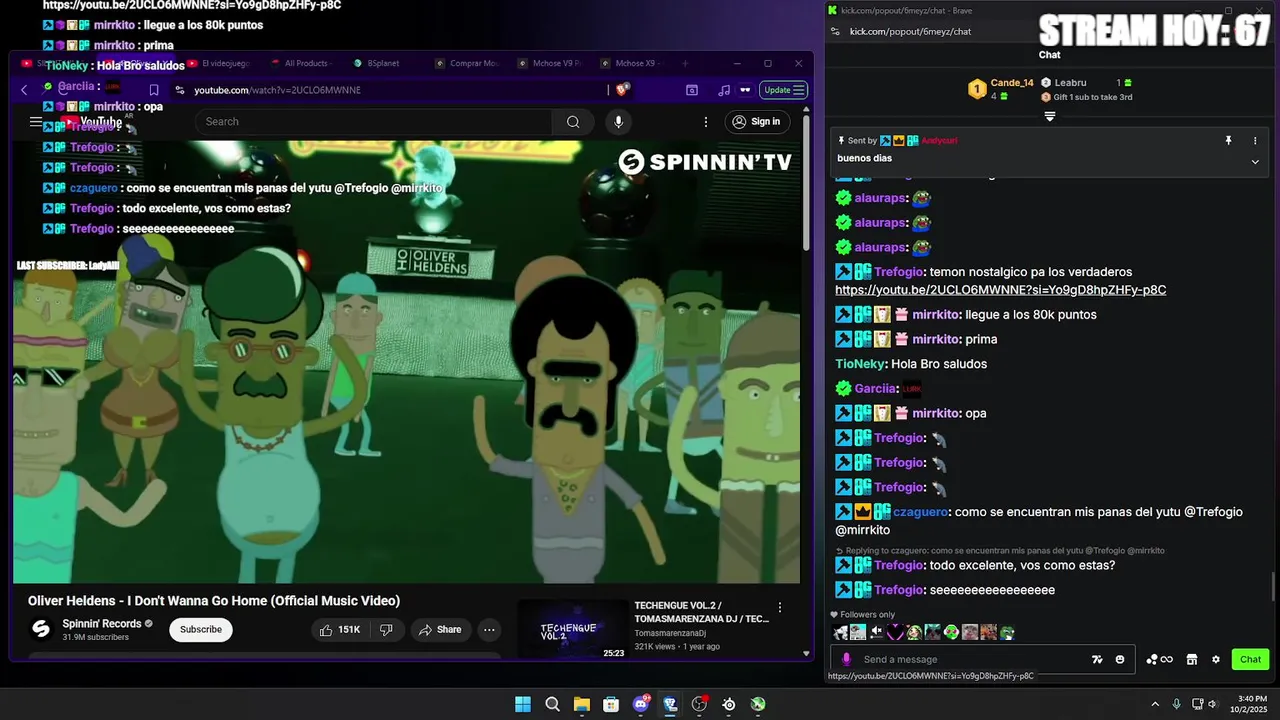Focus the YouTube Search field
The image size is (1280, 720).
pyautogui.click(x=374, y=122)
